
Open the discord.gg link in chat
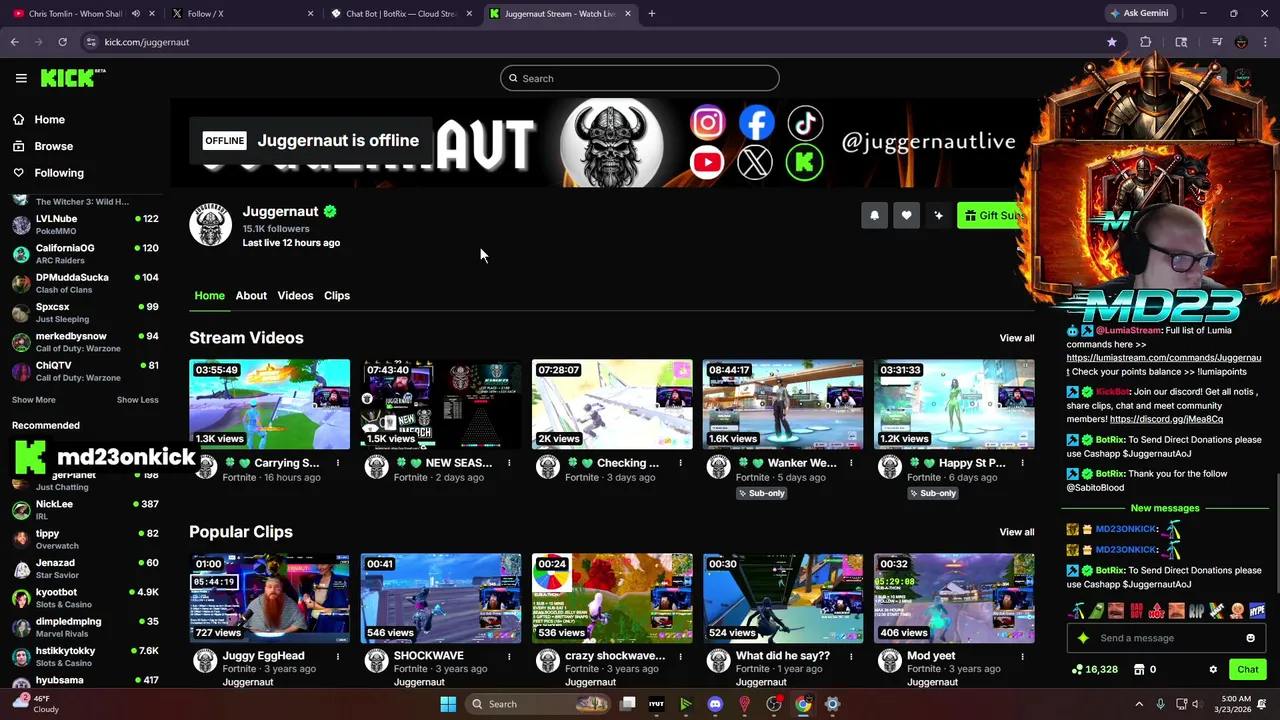tap(1166, 419)
